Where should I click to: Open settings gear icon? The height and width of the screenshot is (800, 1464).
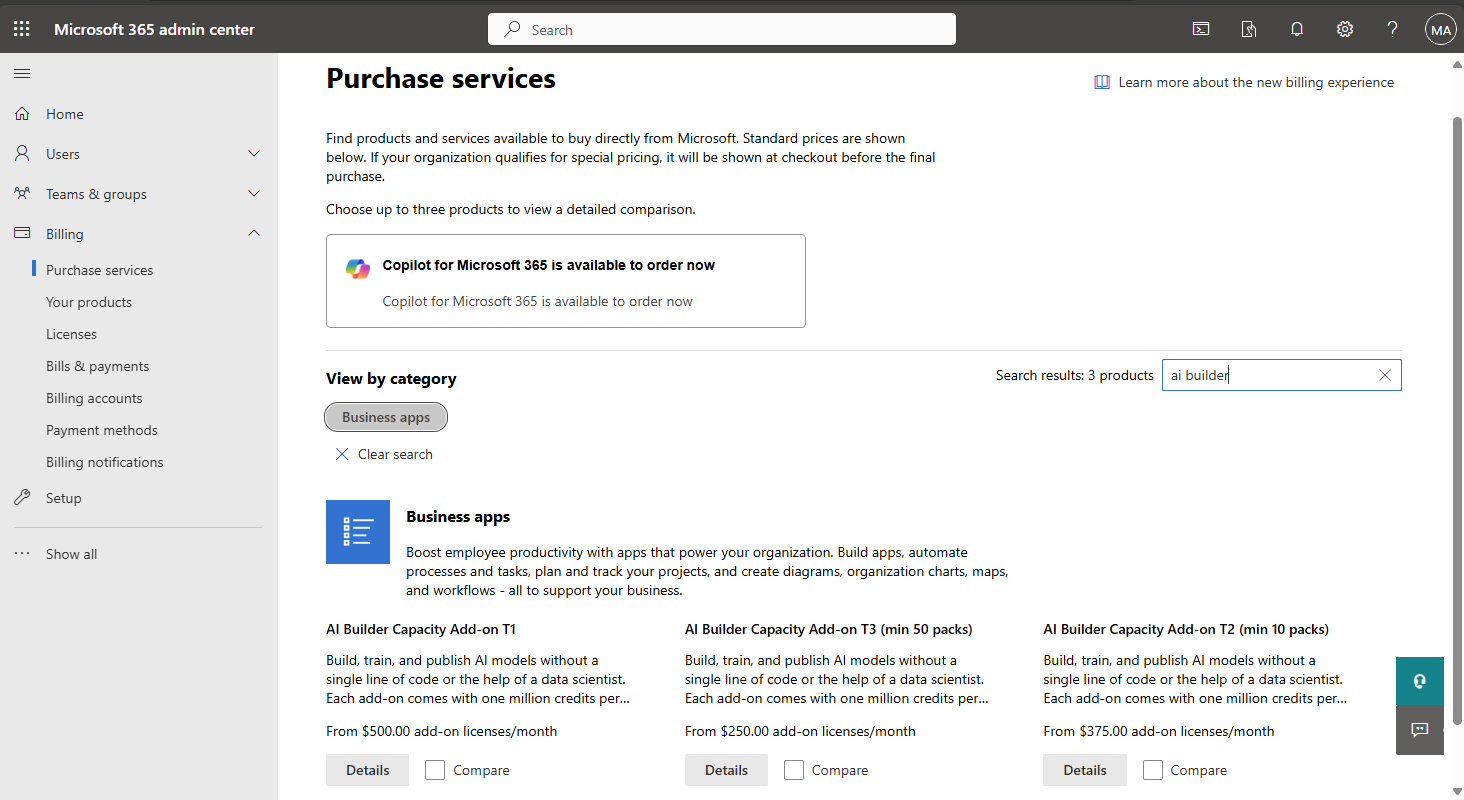[x=1345, y=29]
